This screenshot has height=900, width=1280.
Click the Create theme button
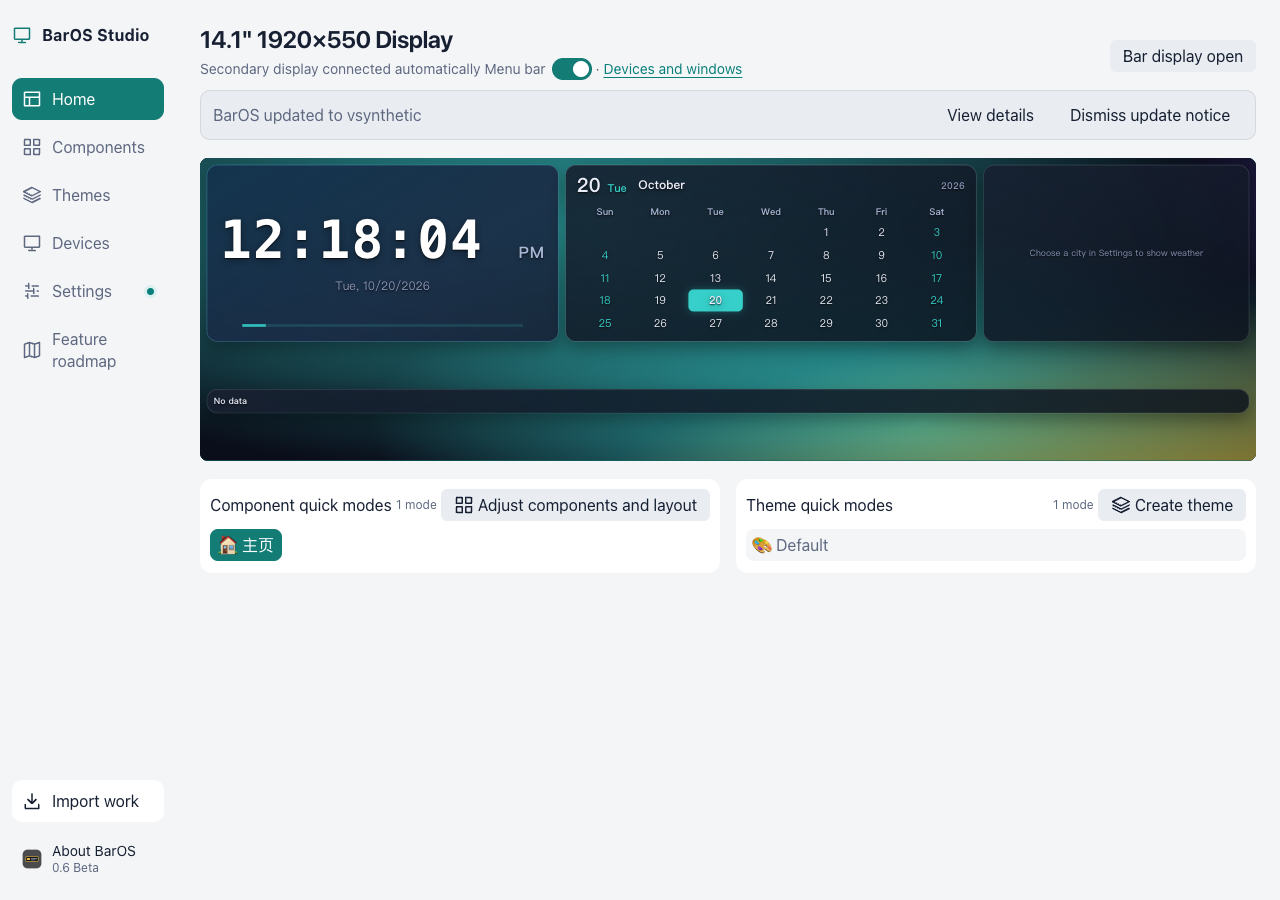click(x=1172, y=505)
